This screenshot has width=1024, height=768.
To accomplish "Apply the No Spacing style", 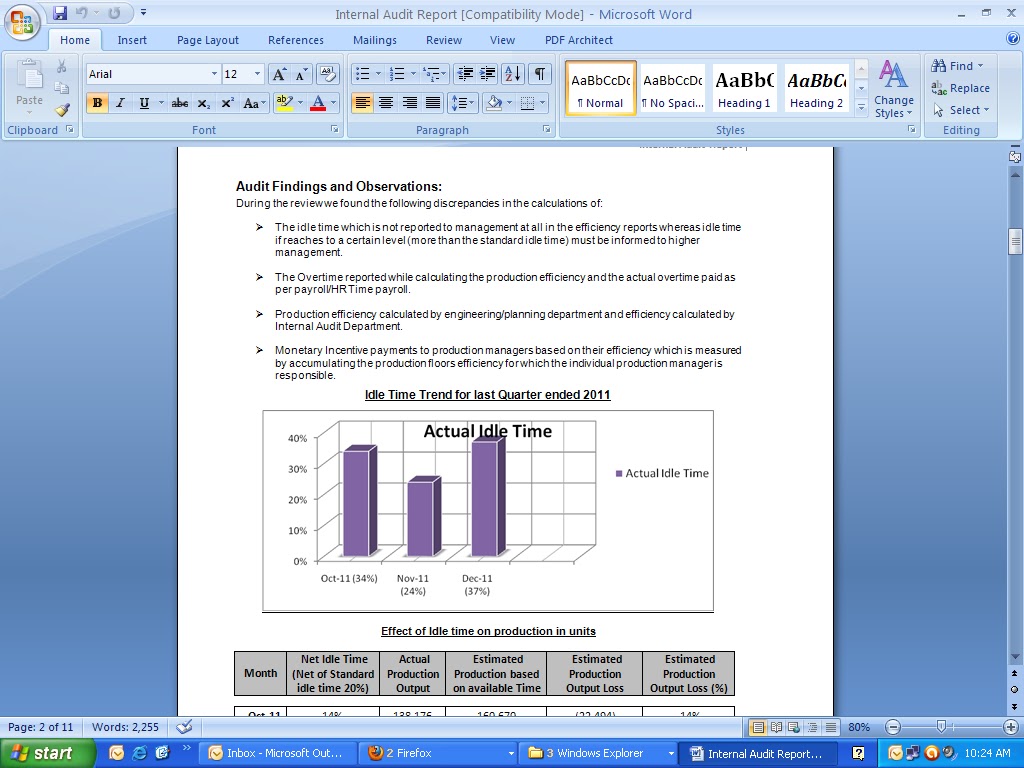I will tap(673, 89).
